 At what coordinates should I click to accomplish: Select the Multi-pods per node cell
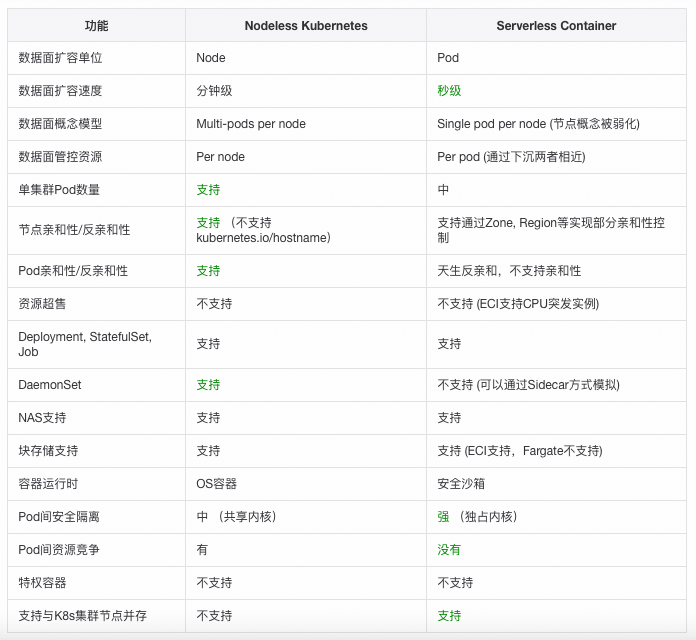251,124
